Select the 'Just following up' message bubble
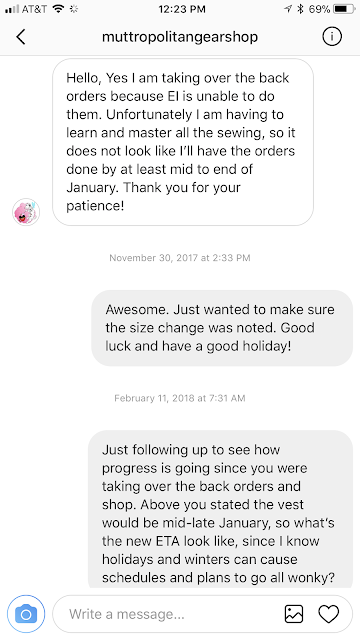Viewport: 360px width, 640px height. point(220,509)
